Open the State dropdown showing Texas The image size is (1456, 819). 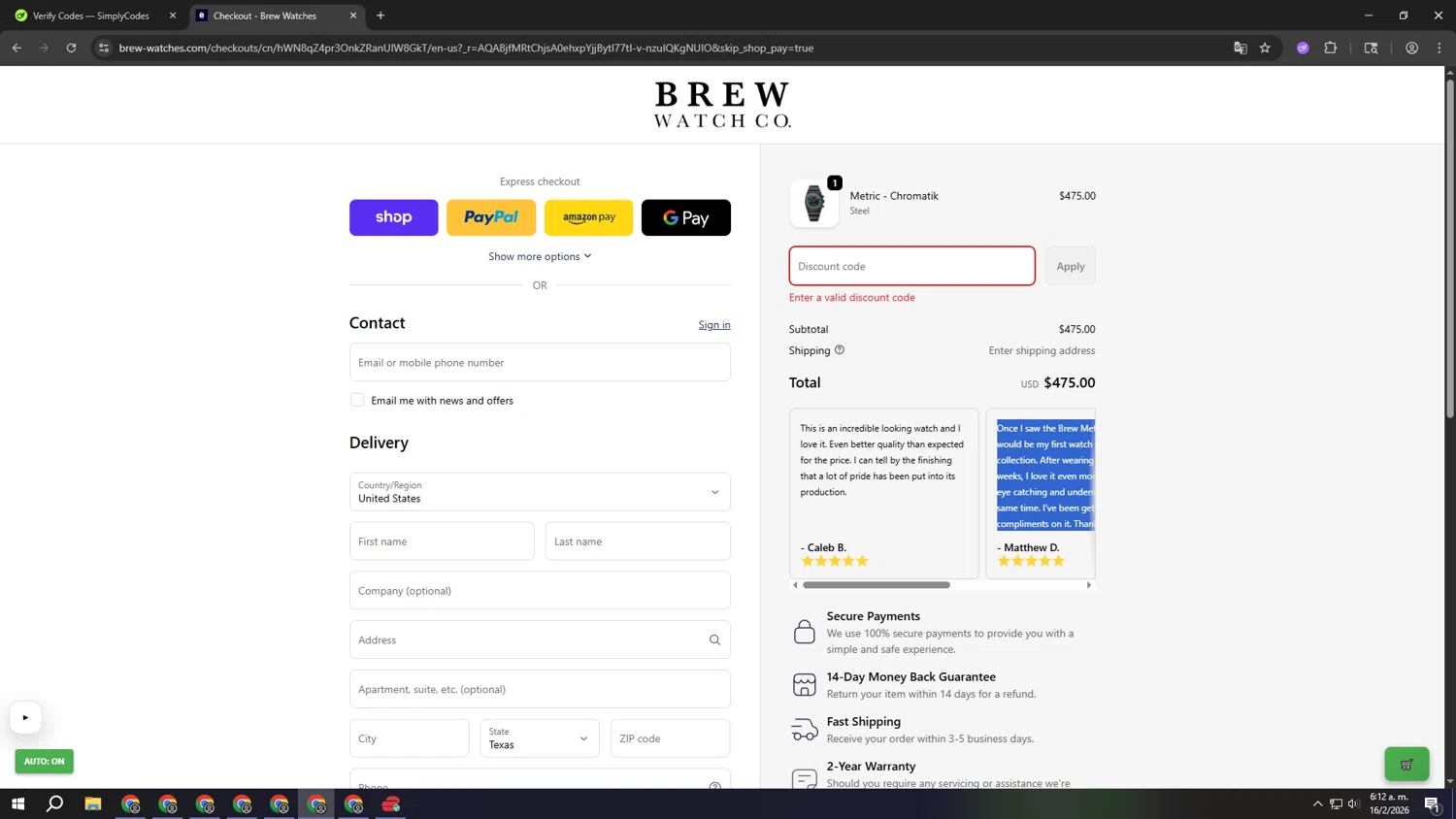540,738
